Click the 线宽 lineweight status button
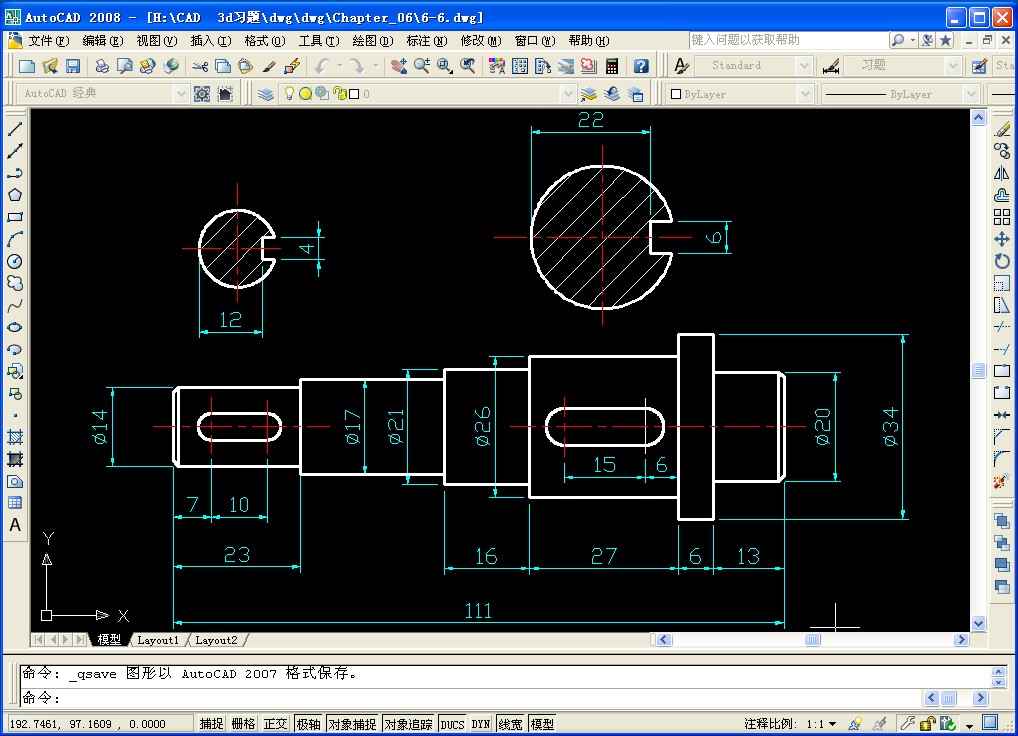 pyautogui.click(x=511, y=724)
